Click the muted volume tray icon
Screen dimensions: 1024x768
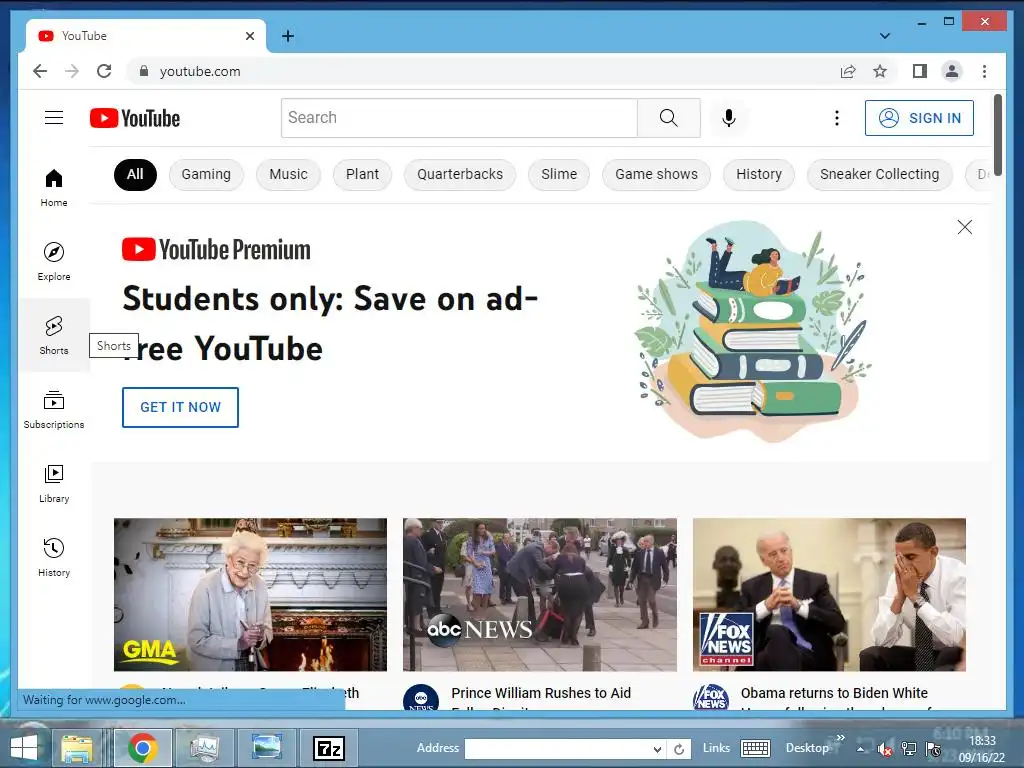coord(885,749)
